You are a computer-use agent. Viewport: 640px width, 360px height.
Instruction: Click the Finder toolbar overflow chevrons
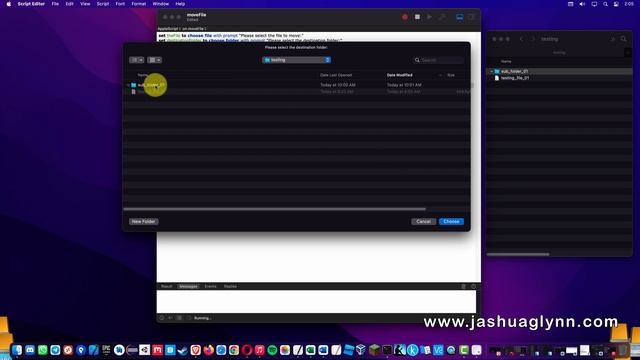[613, 39]
